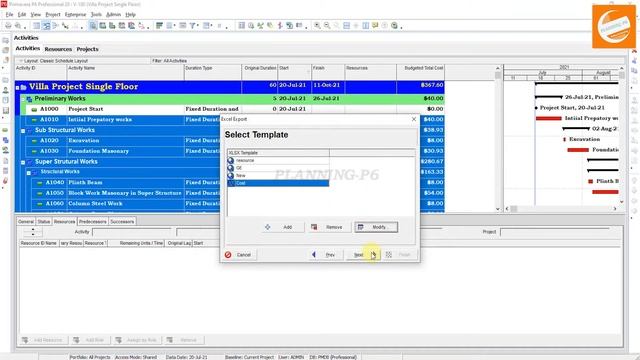The width and height of the screenshot is (640, 360).
Task: Collapse the Sub Structural Works band
Action: click(x=23, y=131)
